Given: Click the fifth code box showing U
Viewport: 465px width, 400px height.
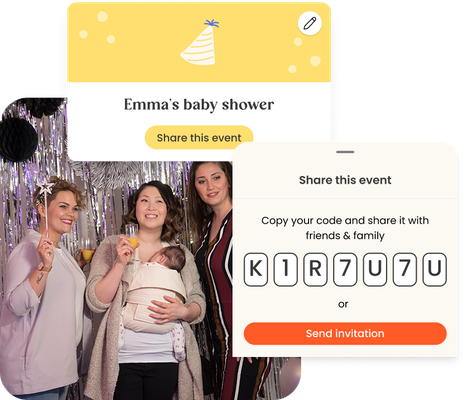Looking at the screenshot, I should [375, 269].
